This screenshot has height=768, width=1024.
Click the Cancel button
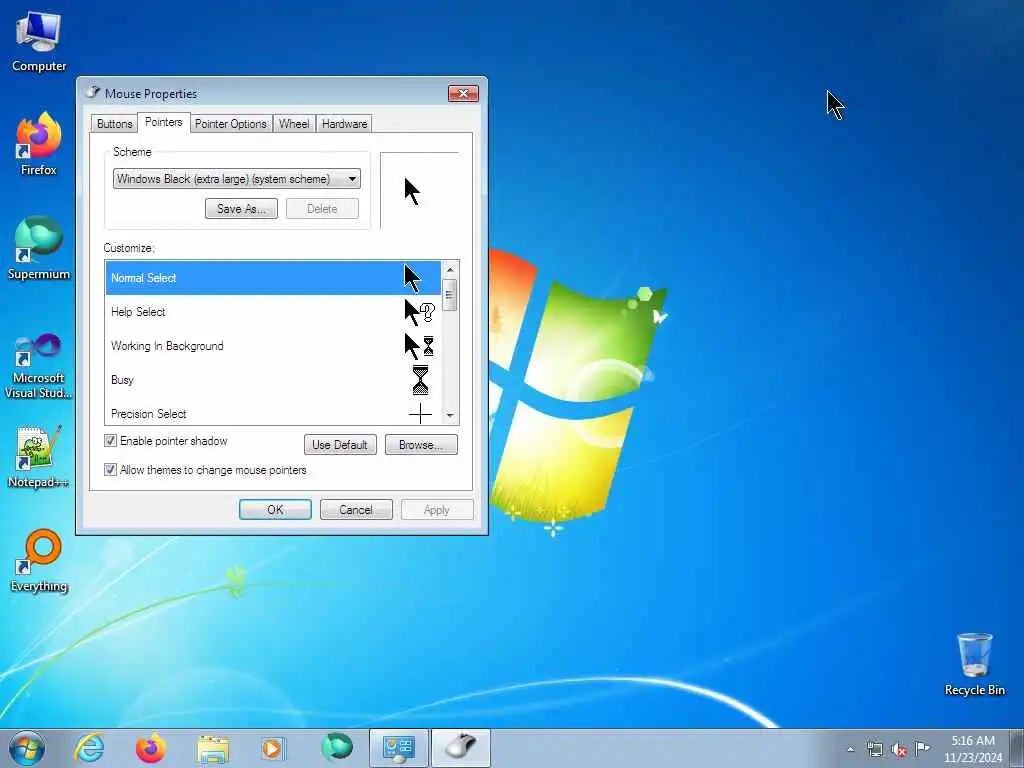tap(356, 509)
